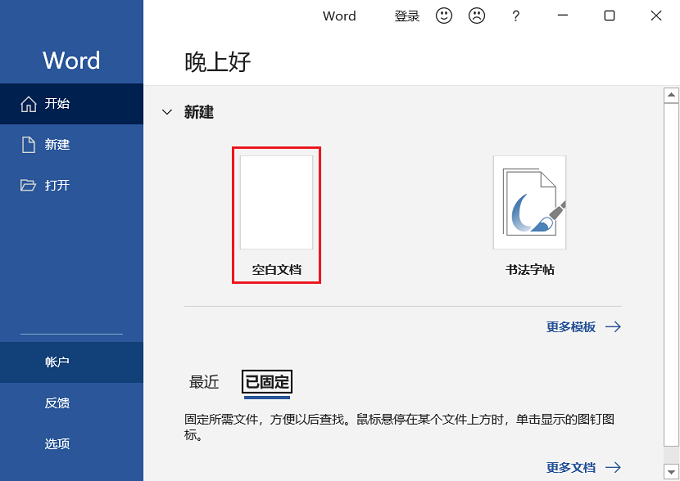Maximize the Word window

click(x=609, y=16)
